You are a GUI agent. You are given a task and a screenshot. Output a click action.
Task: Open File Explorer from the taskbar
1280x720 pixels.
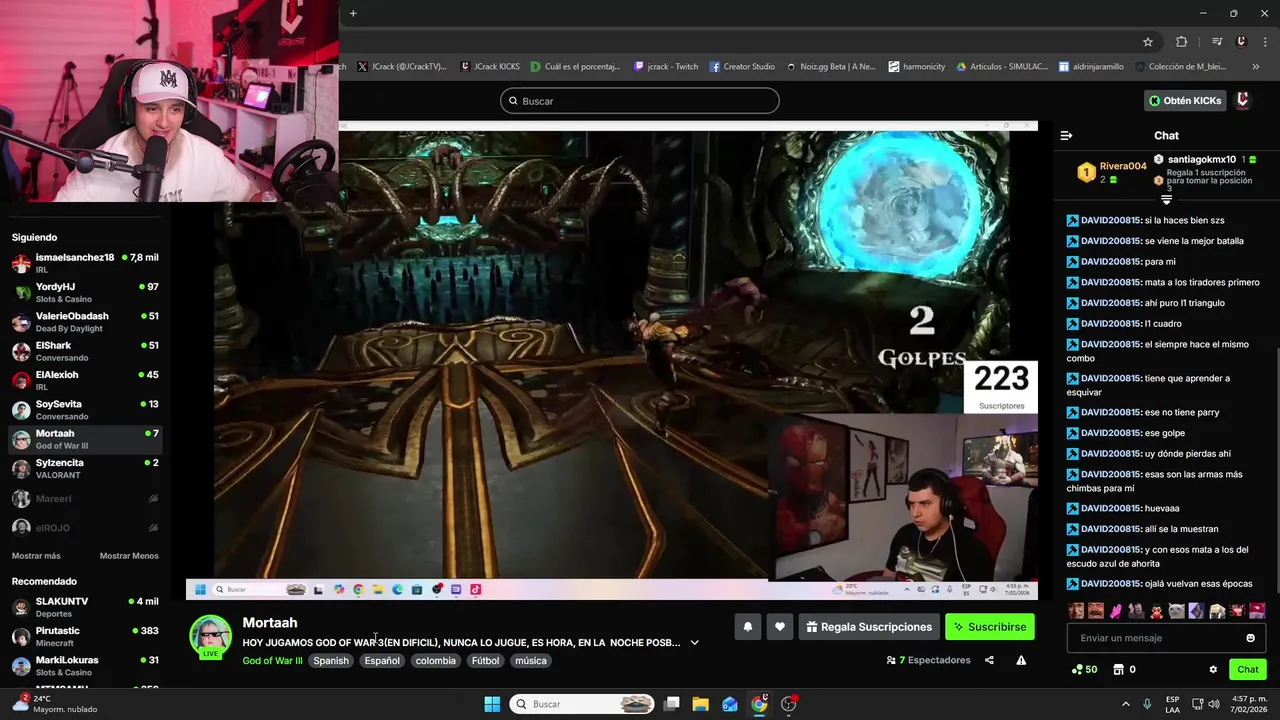tap(700, 704)
